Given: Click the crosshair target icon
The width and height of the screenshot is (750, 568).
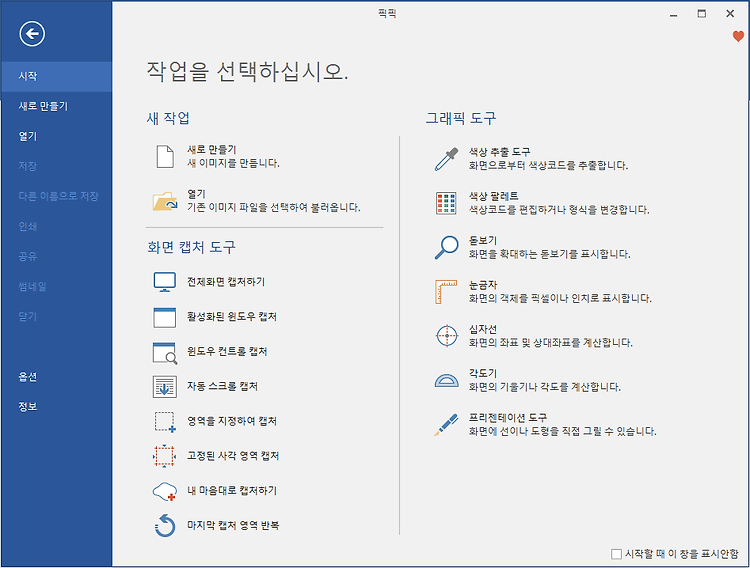Looking at the screenshot, I should click(447, 336).
